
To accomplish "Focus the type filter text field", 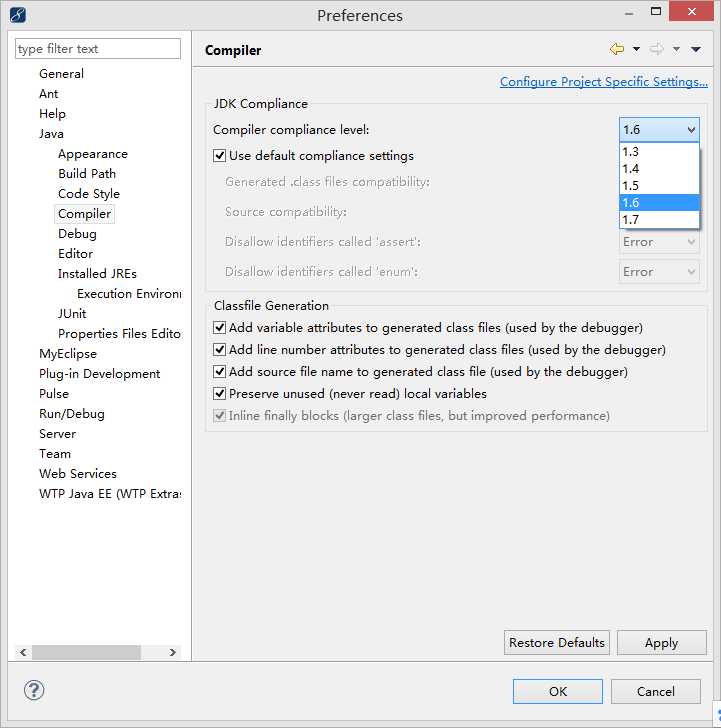I will click(x=97, y=49).
